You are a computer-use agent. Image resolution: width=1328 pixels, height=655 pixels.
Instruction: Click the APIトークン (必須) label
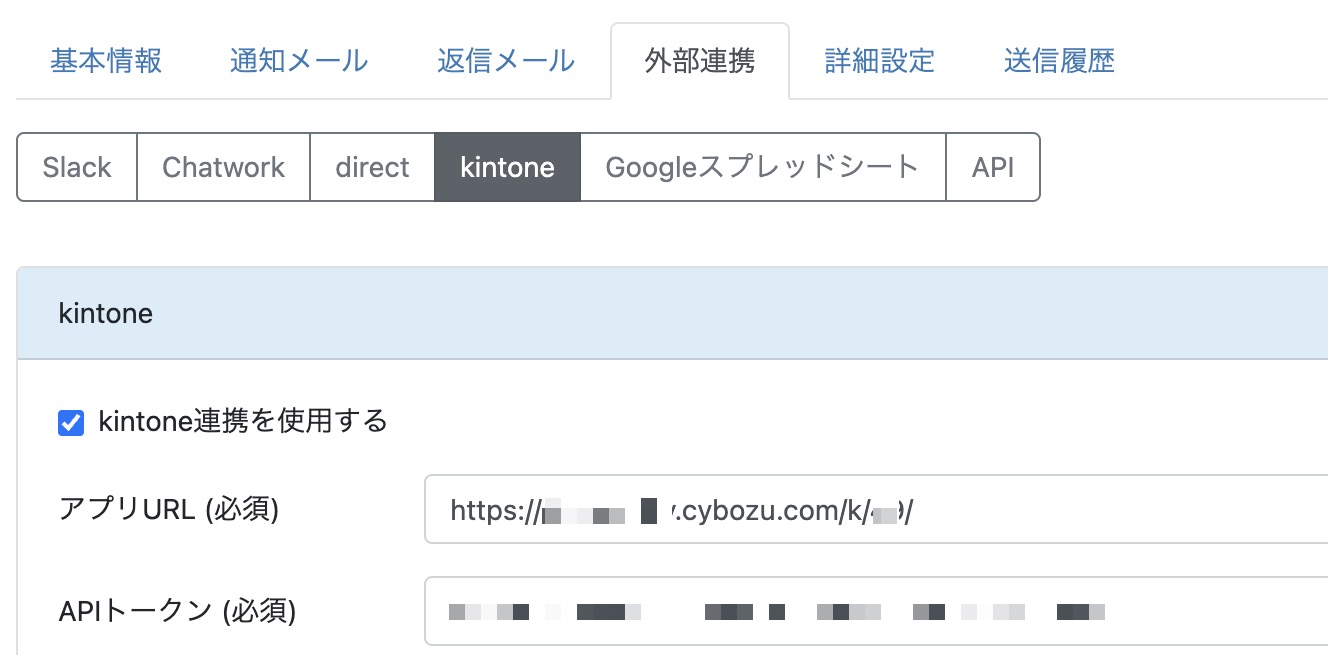(x=177, y=610)
